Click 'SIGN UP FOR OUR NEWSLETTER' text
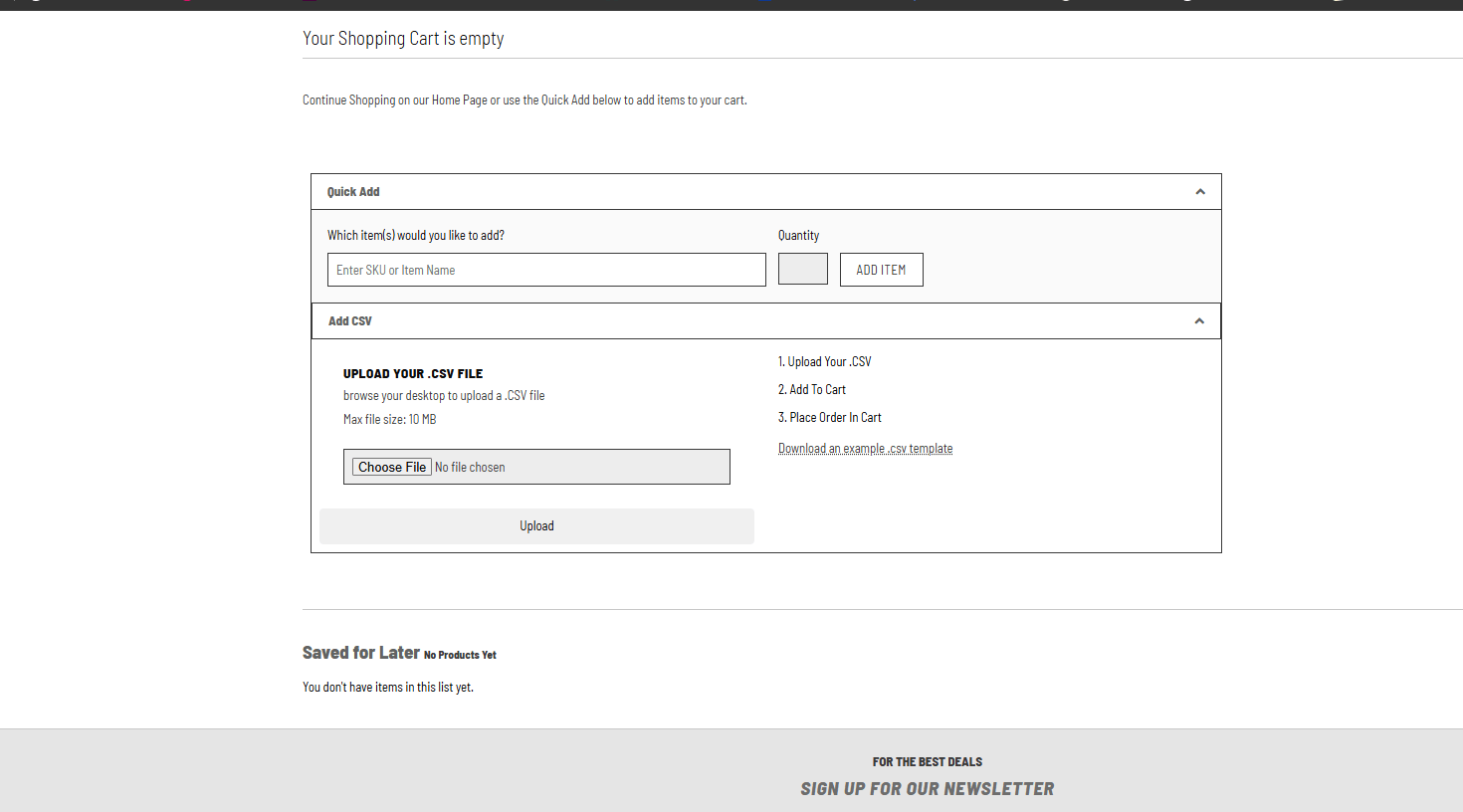Viewport: 1463px width, 812px height. [928, 789]
